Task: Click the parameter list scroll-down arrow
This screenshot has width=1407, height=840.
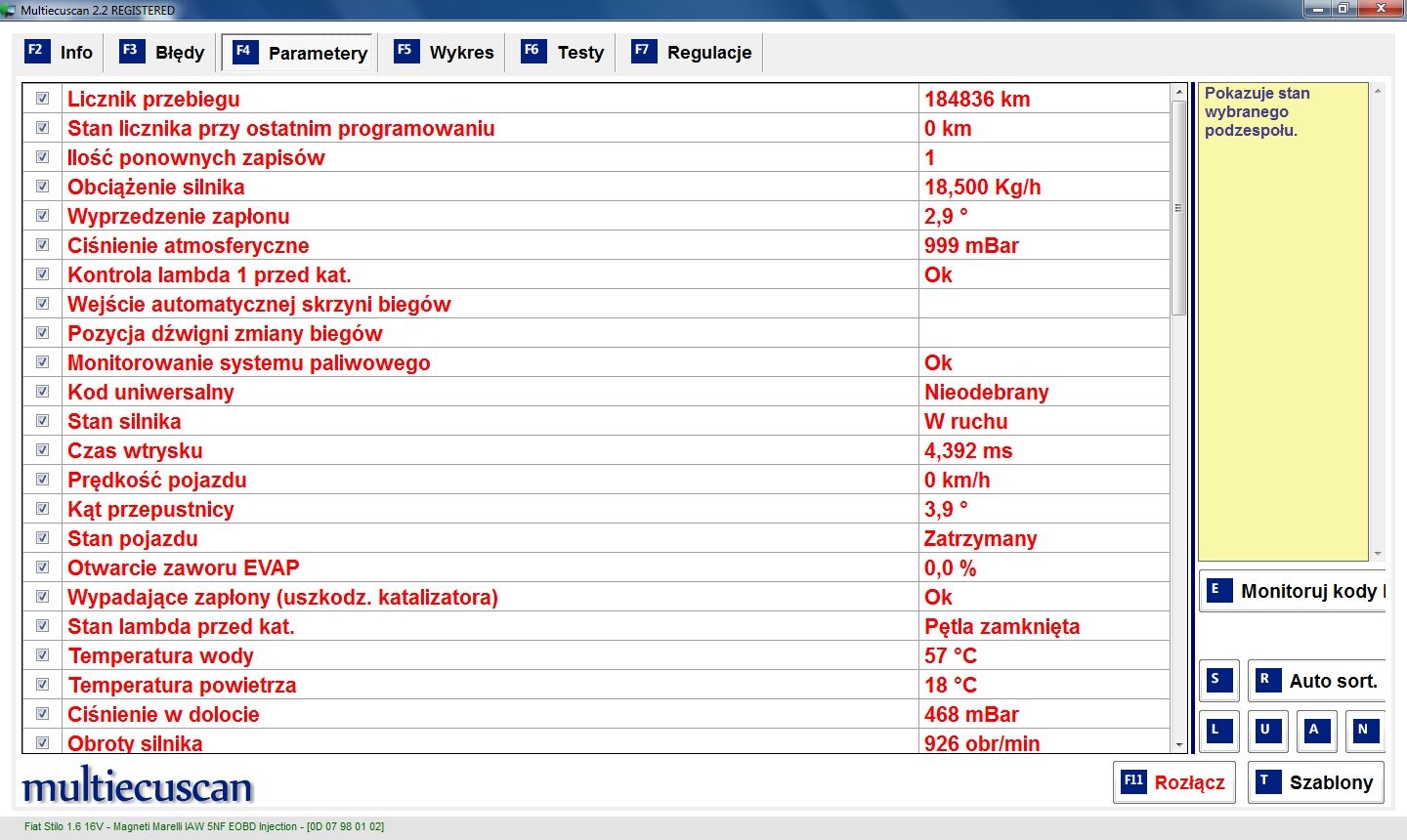Action: pyautogui.click(x=1179, y=744)
